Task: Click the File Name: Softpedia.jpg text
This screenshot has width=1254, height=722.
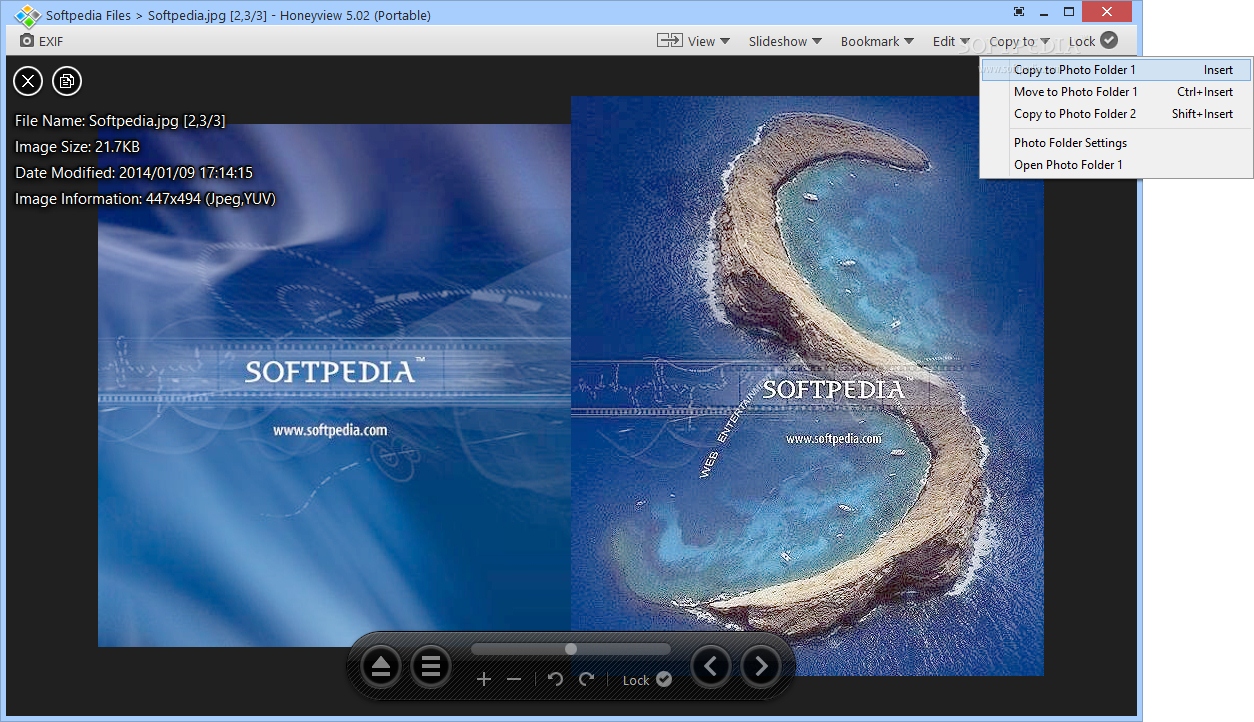Action: point(120,121)
